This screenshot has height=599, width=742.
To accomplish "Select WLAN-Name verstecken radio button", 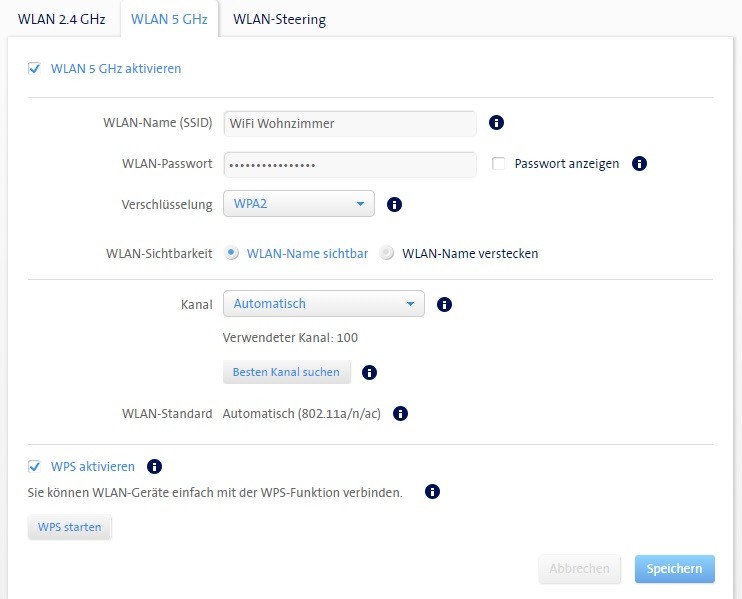I will (x=387, y=254).
